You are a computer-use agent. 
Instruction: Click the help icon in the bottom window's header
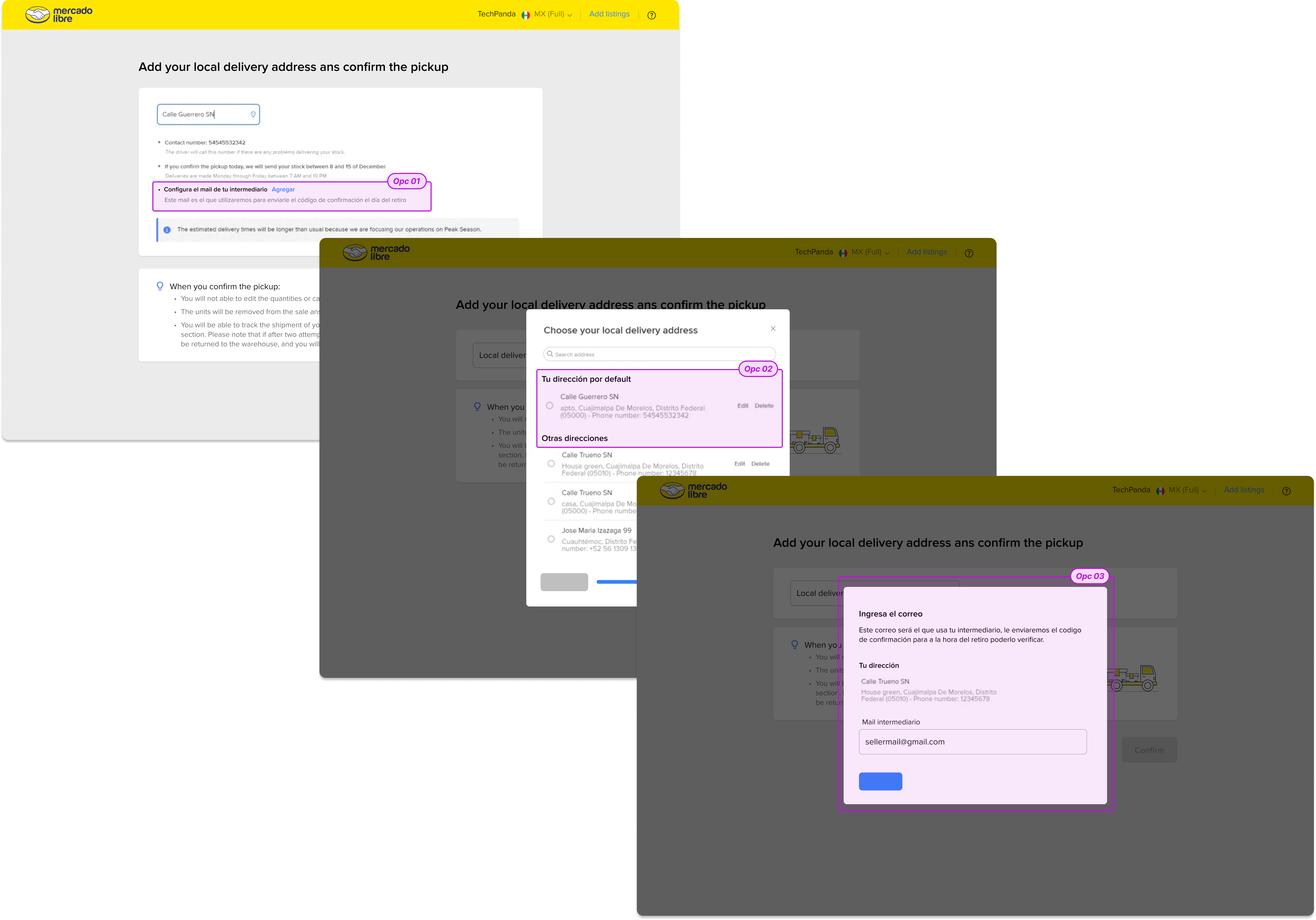tap(1286, 491)
